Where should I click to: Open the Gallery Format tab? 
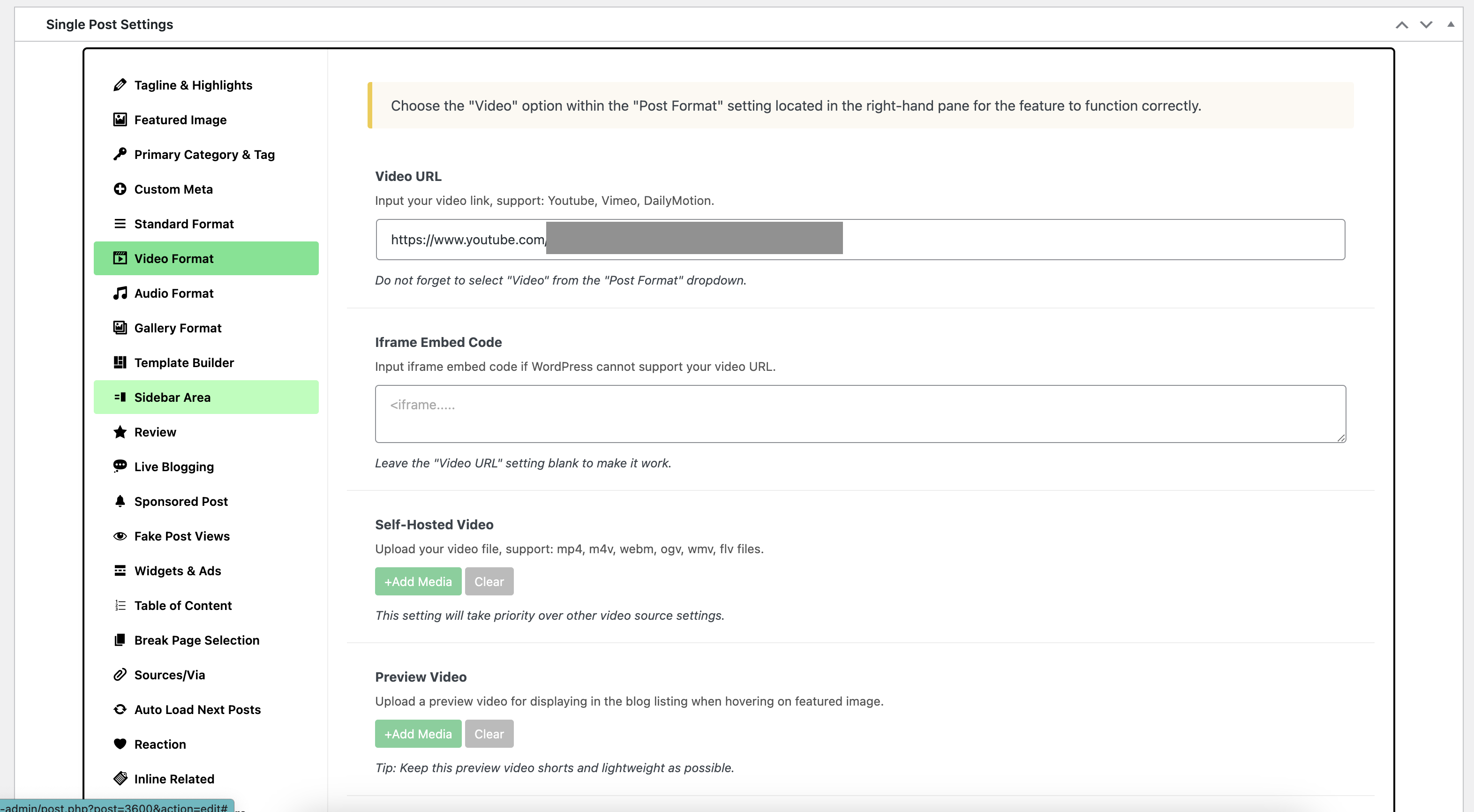point(177,328)
